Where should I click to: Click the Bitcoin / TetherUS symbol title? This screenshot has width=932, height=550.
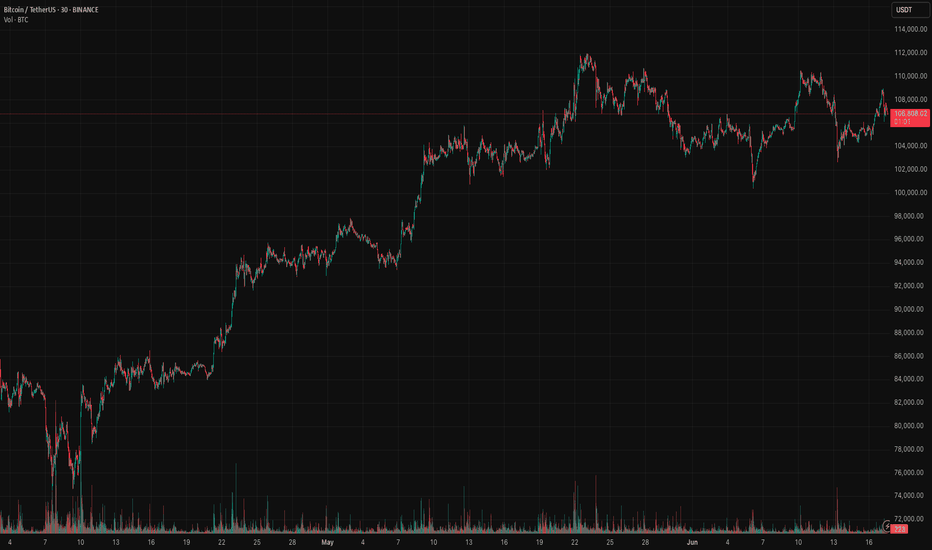pyautogui.click(x=29, y=10)
